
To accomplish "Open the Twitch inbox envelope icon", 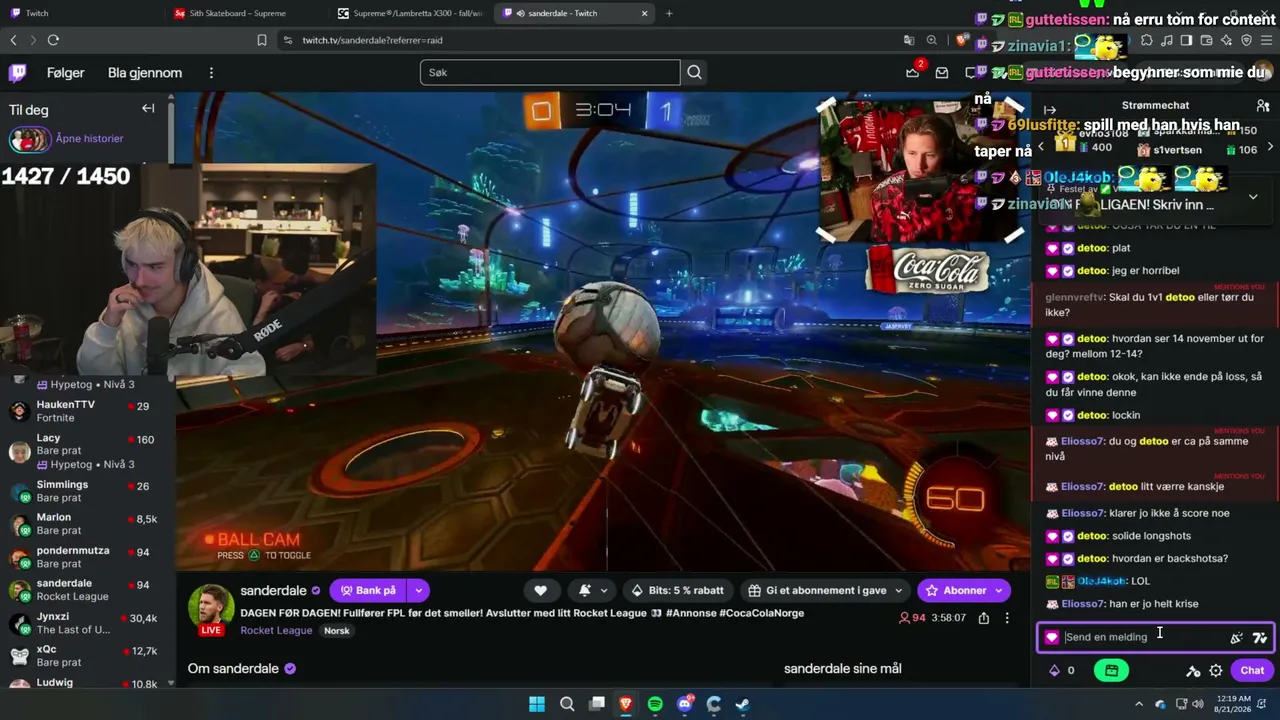I will (942, 72).
